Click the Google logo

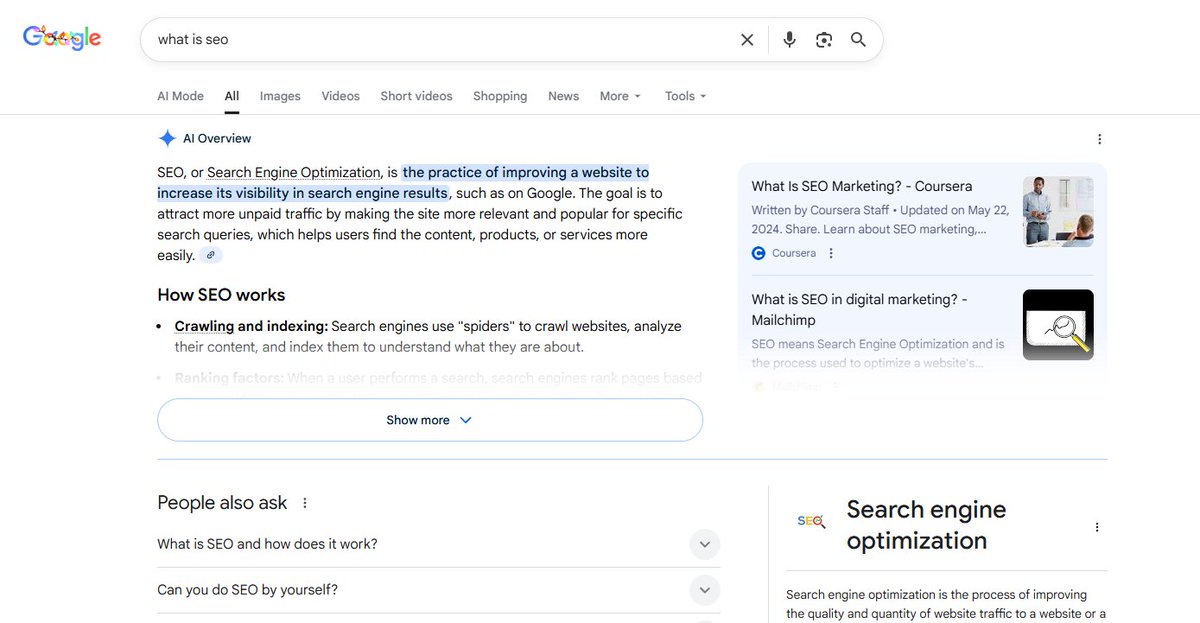(62, 39)
